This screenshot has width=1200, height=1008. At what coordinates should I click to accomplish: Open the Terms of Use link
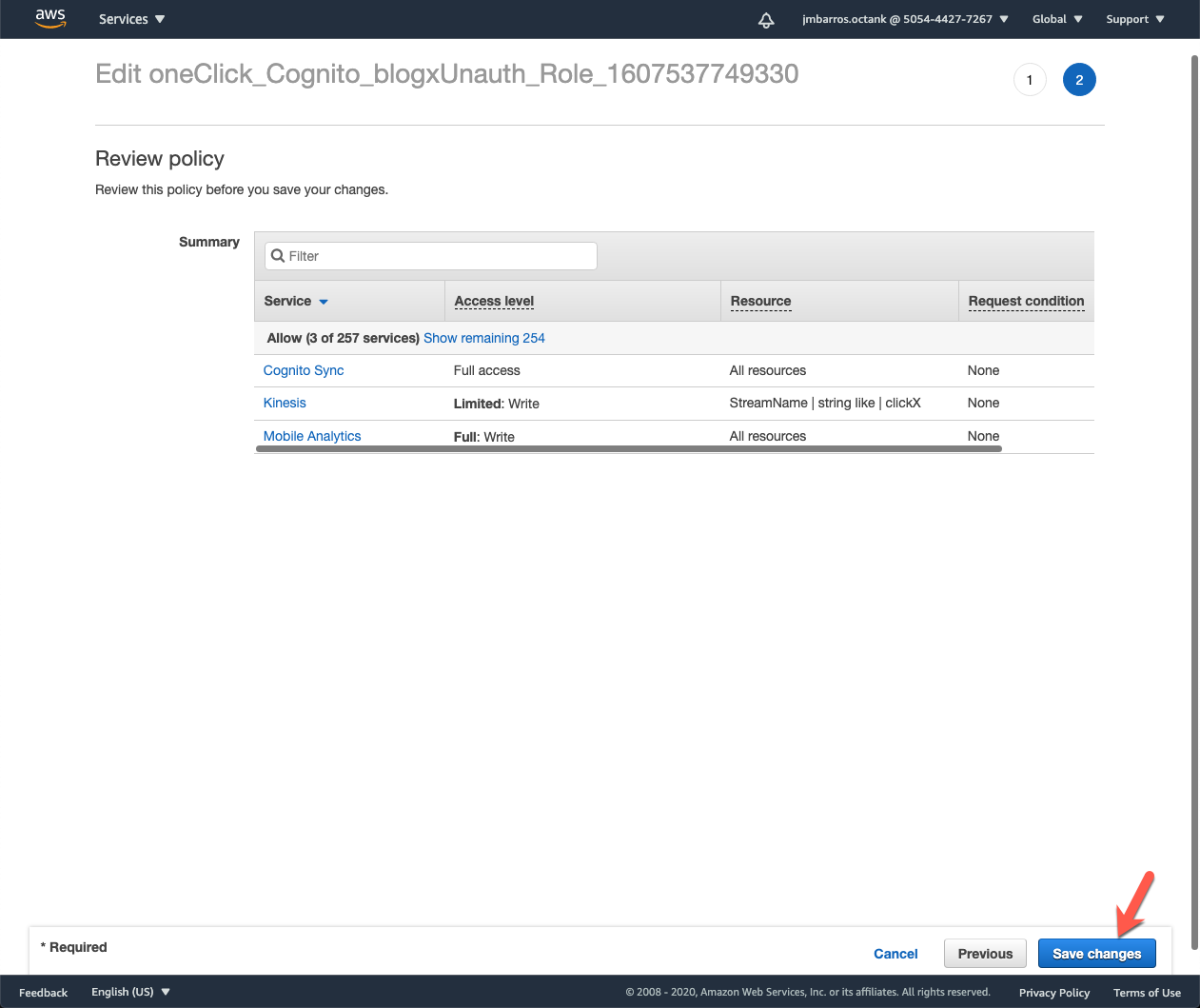[x=1147, y=992]
